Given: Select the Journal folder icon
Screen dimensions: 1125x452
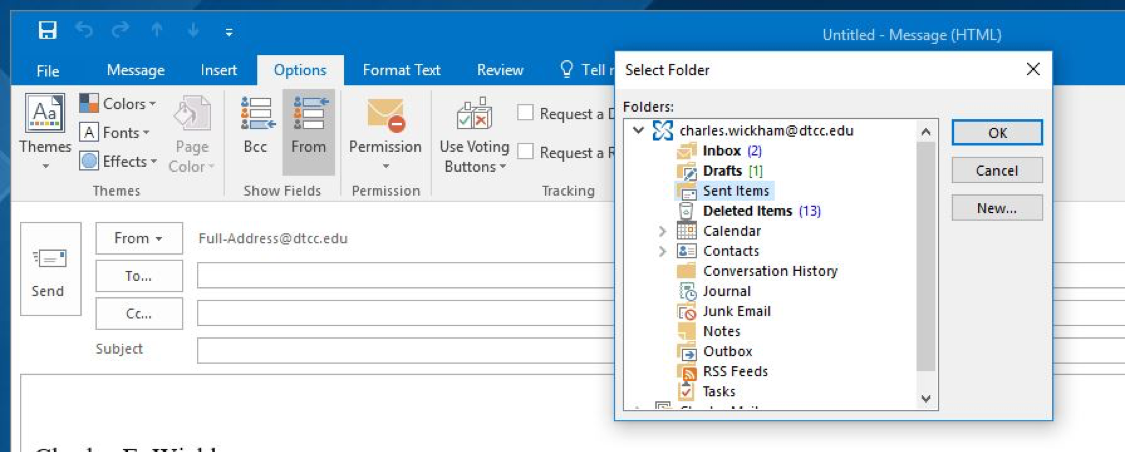Looking at the screenshot, I should (687, 291).
